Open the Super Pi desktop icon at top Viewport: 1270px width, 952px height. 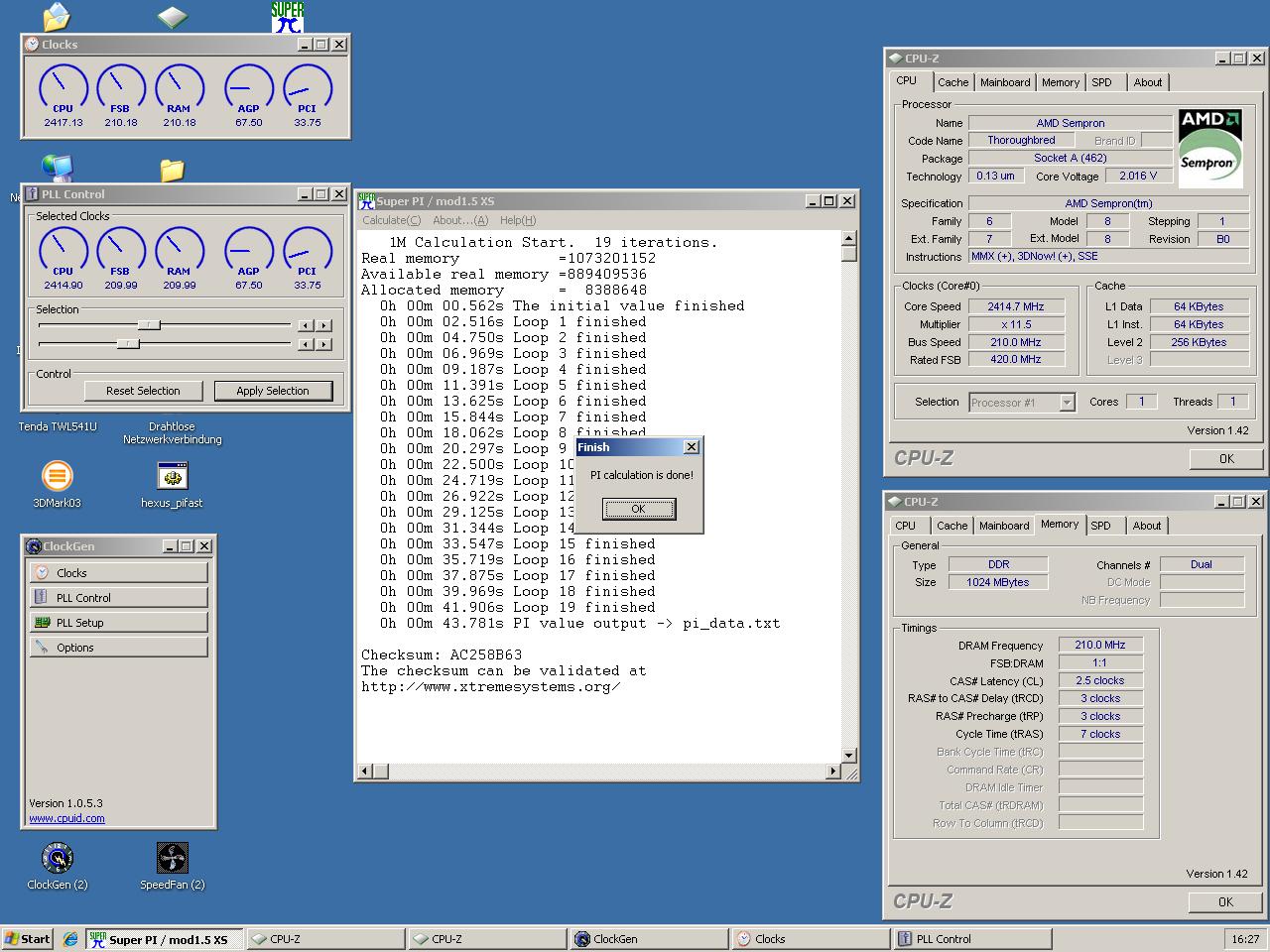(288, 17)
